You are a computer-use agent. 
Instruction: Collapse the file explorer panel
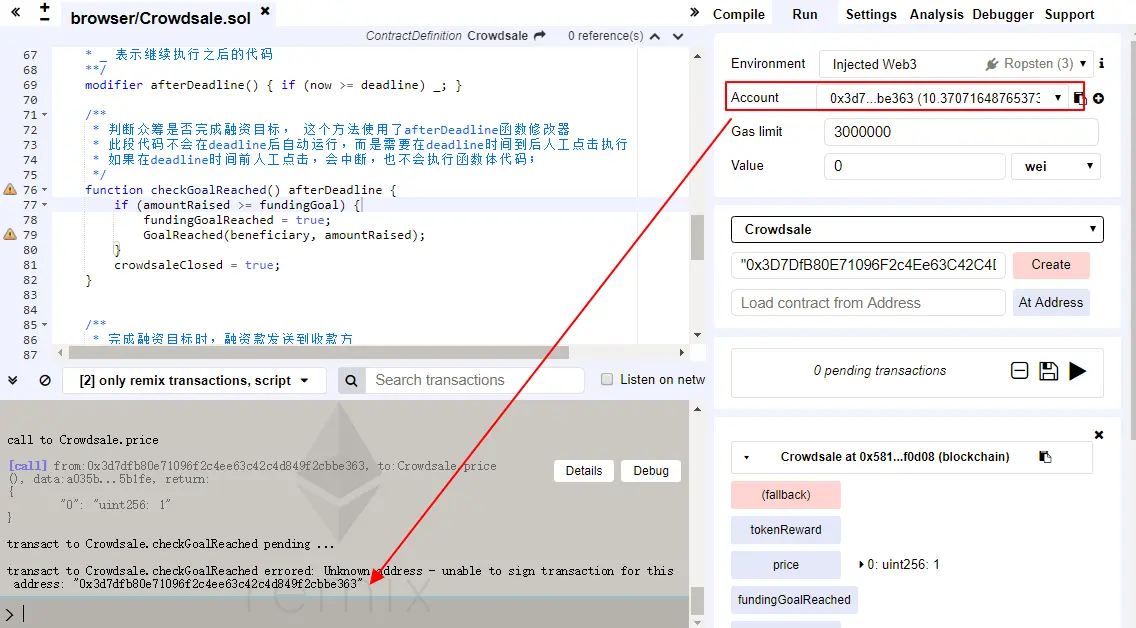pyautogui.click(x=15, y=12)
